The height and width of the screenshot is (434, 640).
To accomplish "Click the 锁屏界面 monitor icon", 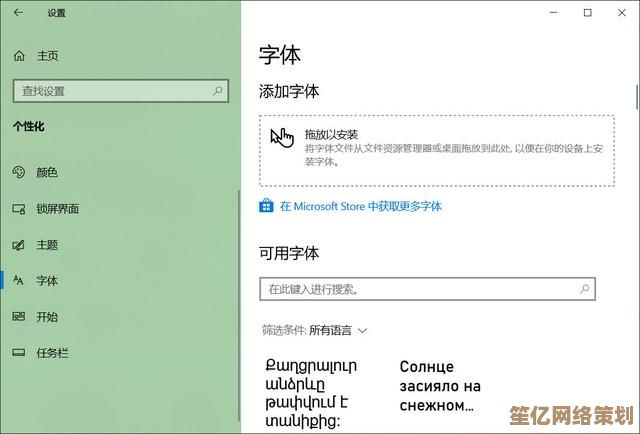I will 18,209.
